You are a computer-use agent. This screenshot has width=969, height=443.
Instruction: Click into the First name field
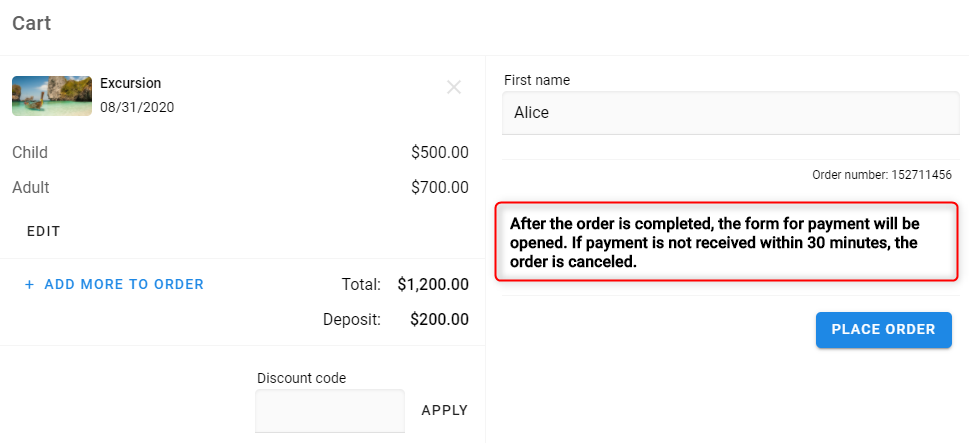pyautogui.click(x=730, y=113)
